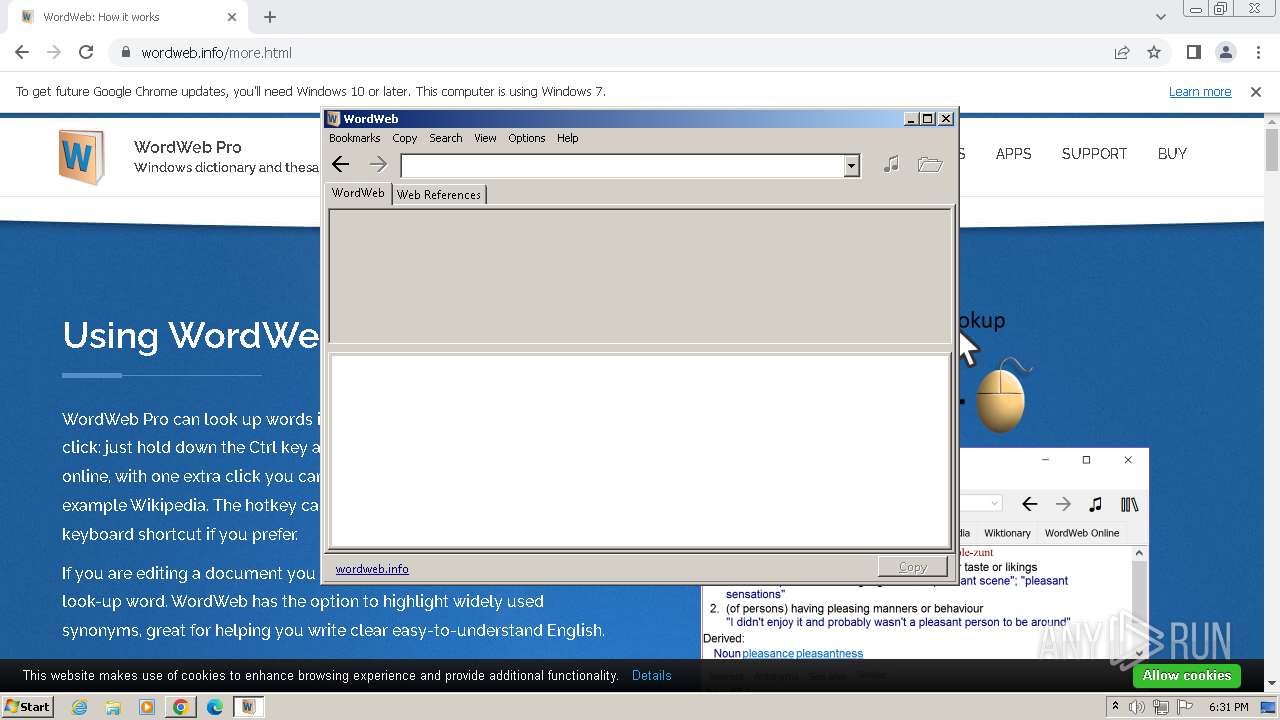Expand the WordWeb search word dropdown

tap(851, 166)
